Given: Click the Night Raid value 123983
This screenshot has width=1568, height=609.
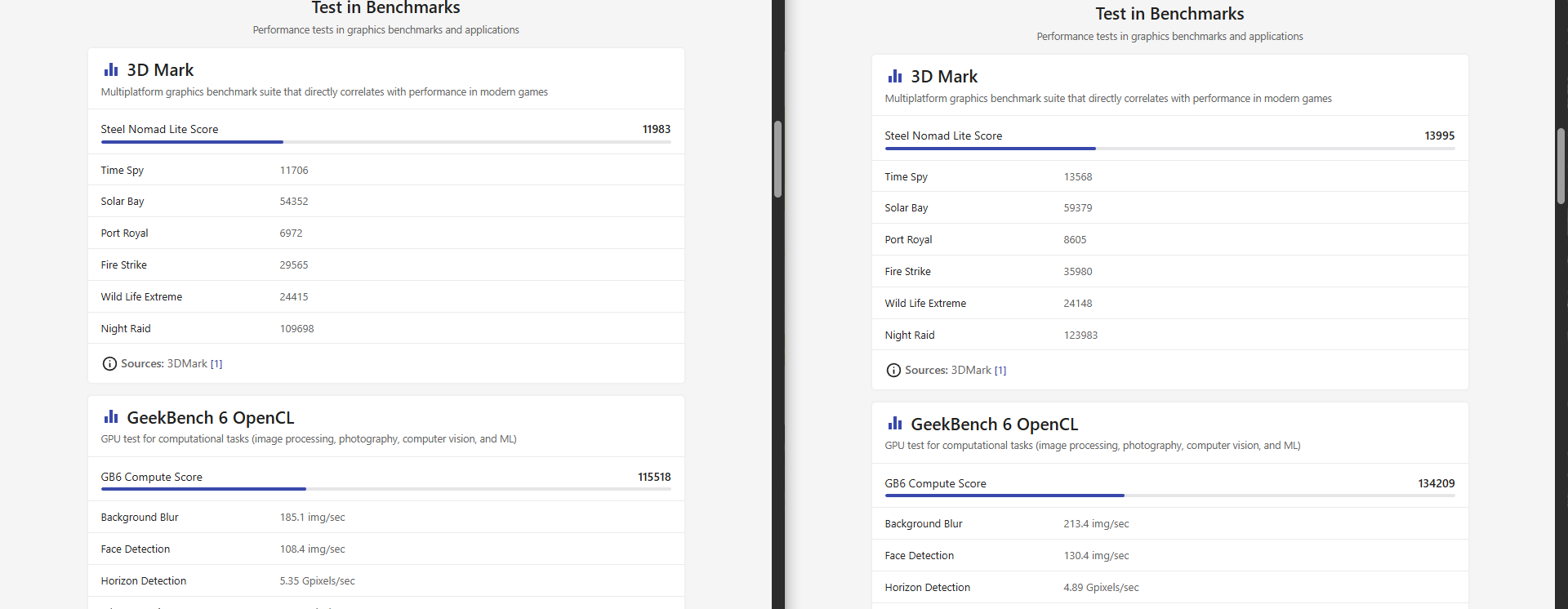Looking at the screenshot, I should point(1080,336).
